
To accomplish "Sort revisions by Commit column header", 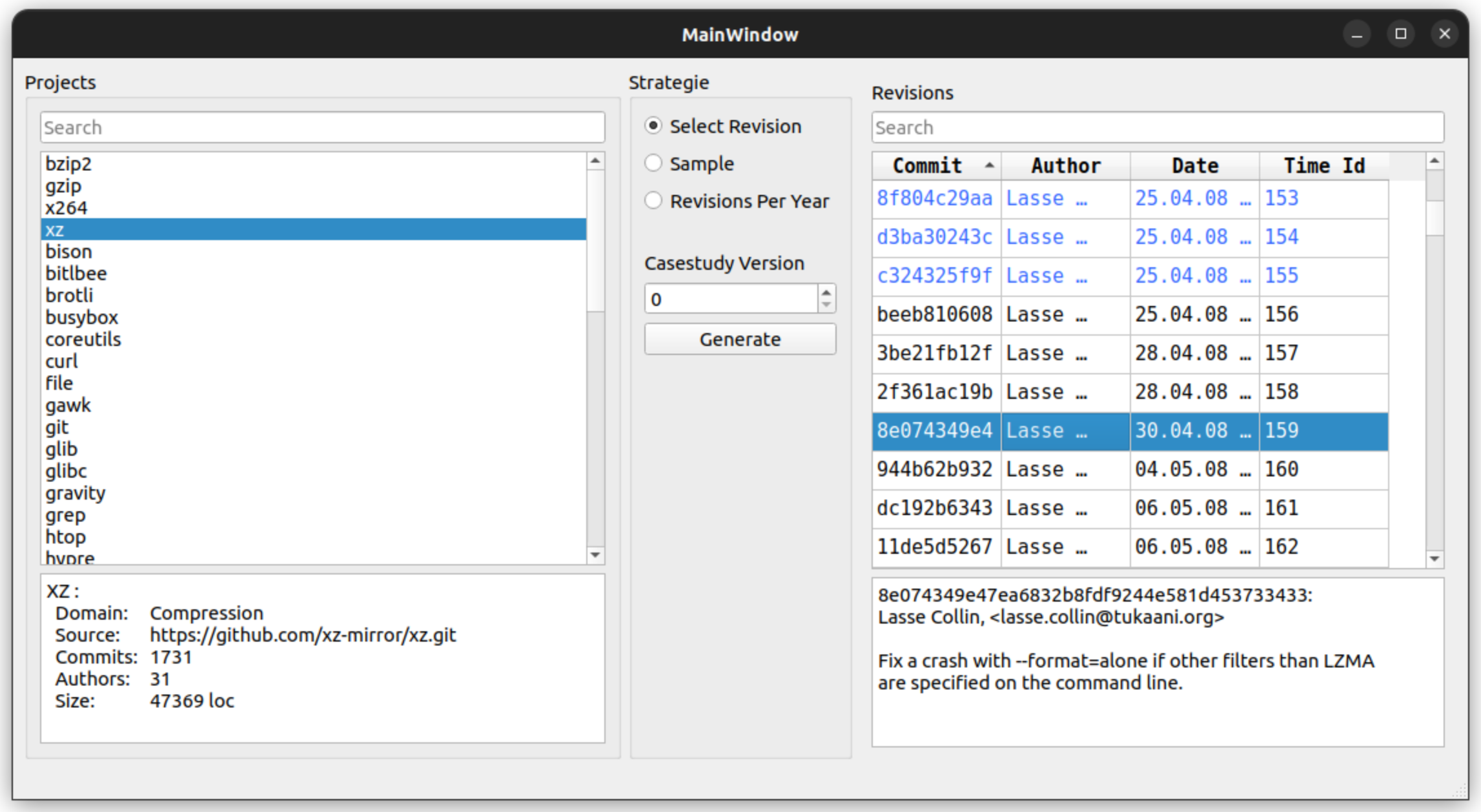I will (x=937, y=166).
